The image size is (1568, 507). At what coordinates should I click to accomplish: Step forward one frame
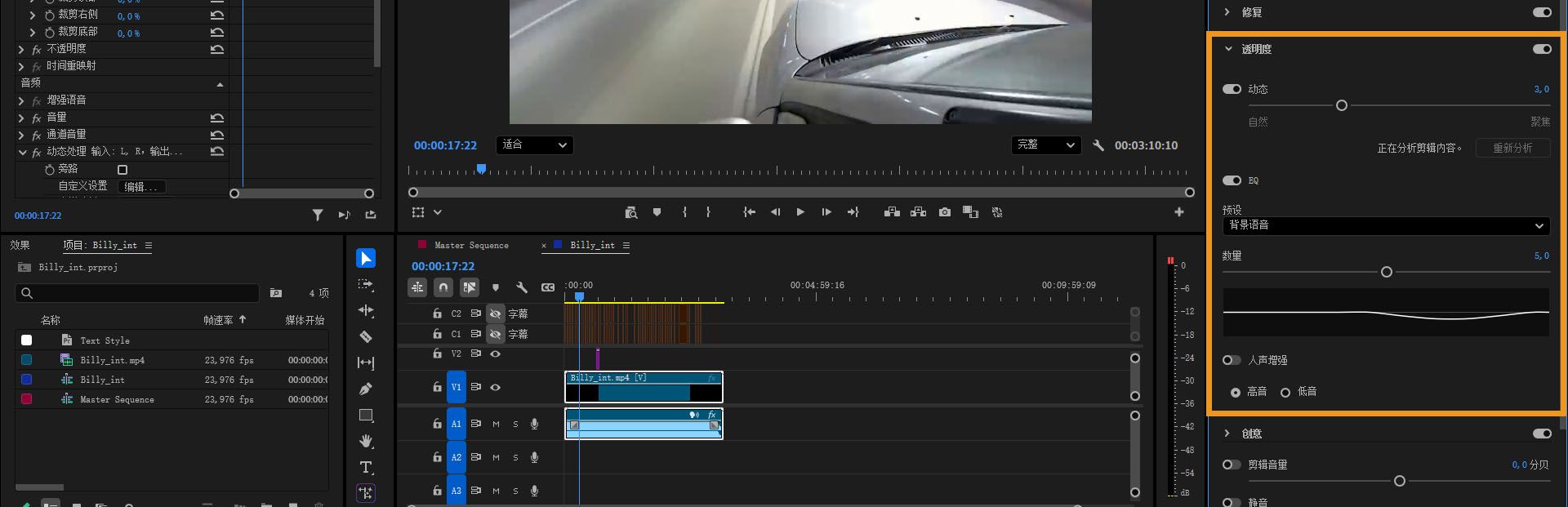click(x=826, y=212)
